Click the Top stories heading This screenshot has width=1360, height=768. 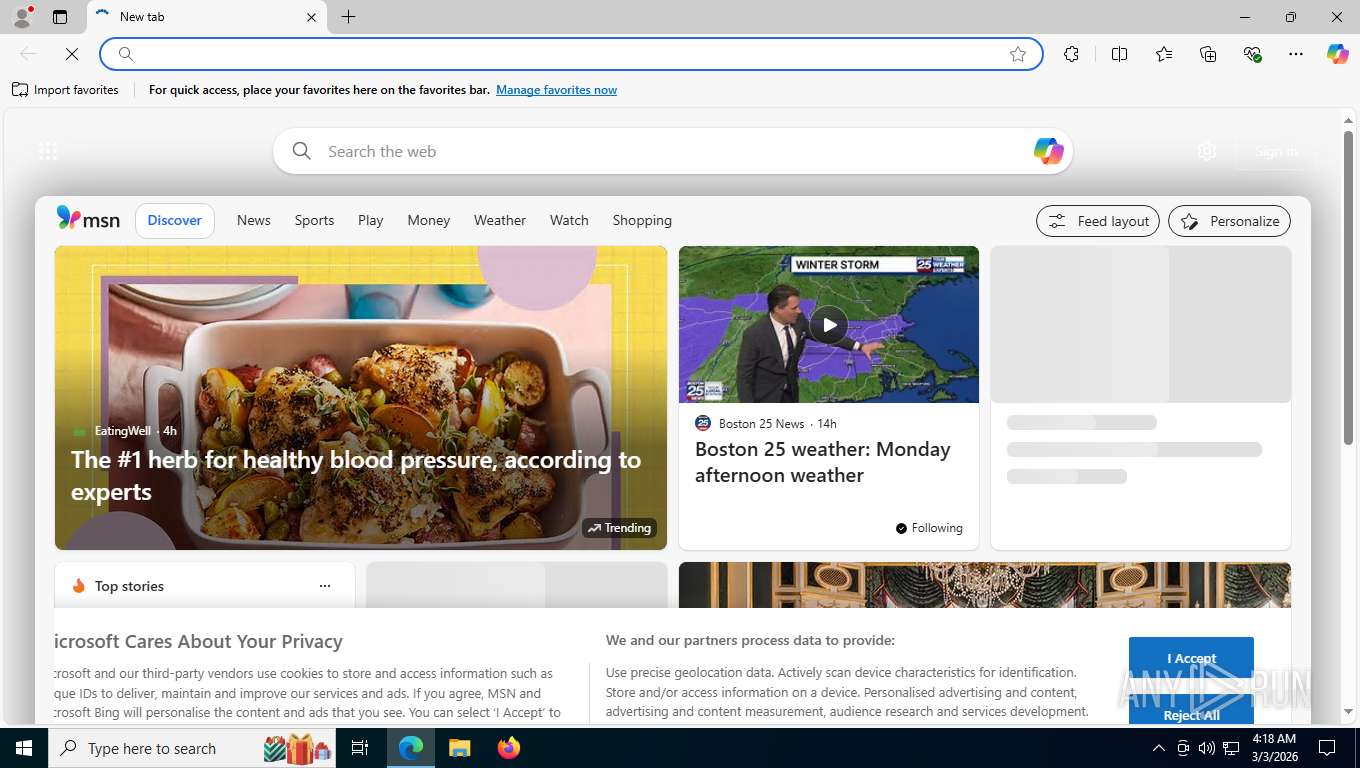click(x=129, y=586)
